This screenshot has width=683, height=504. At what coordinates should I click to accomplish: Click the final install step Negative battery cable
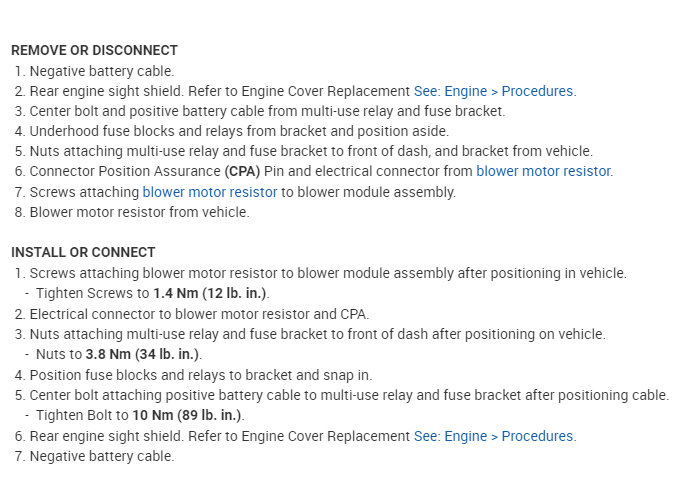(101, 456)
